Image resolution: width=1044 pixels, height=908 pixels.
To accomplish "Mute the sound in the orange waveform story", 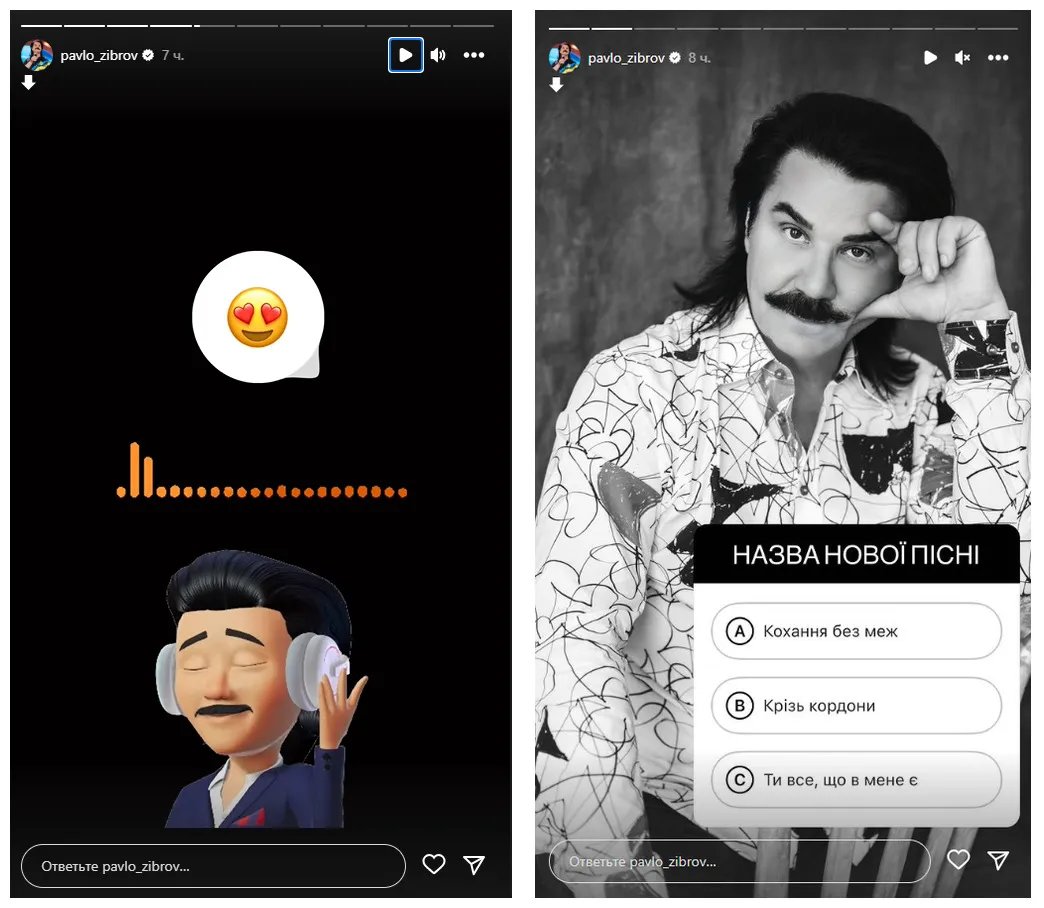I will [x=438, y=55].
